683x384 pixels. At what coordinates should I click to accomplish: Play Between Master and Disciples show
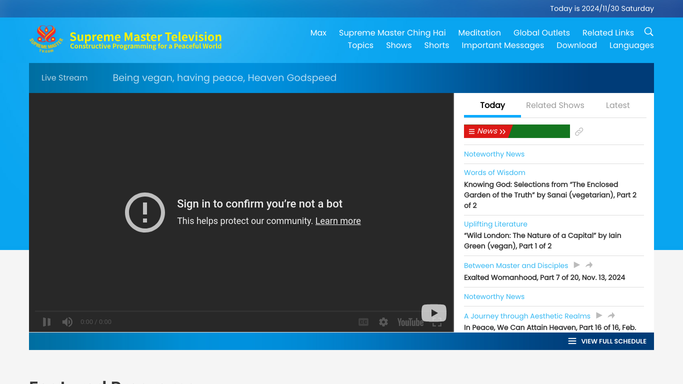[x=577, y=265]
